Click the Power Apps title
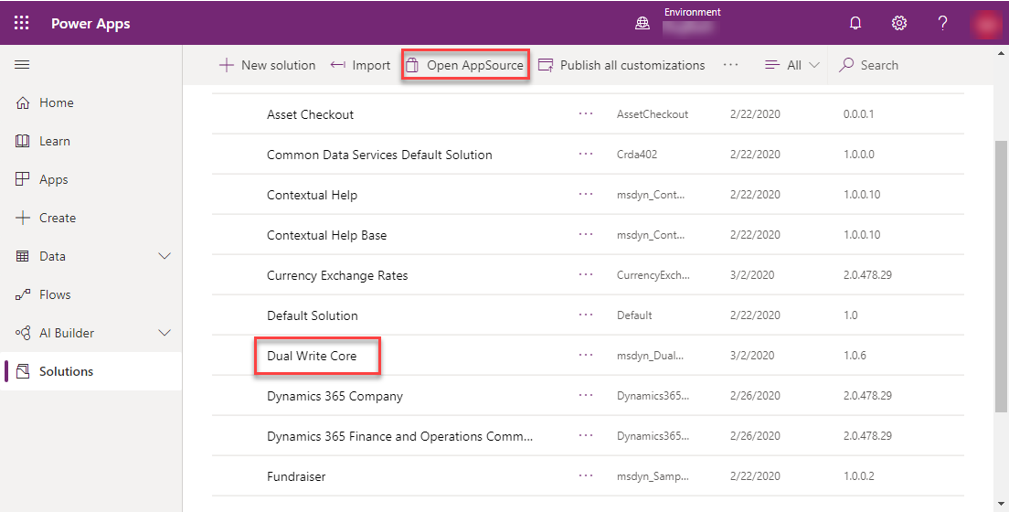1010x512 pixels. (x=91, y=24)
